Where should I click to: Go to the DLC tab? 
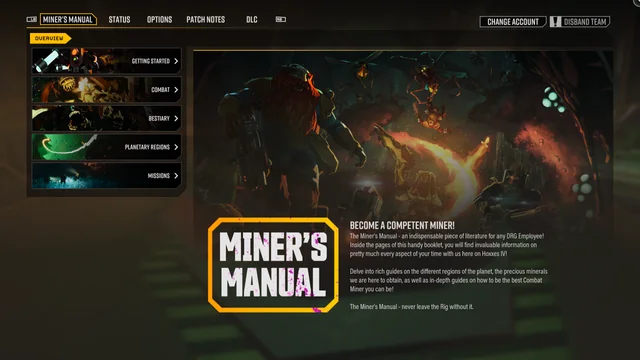point(252,19)
